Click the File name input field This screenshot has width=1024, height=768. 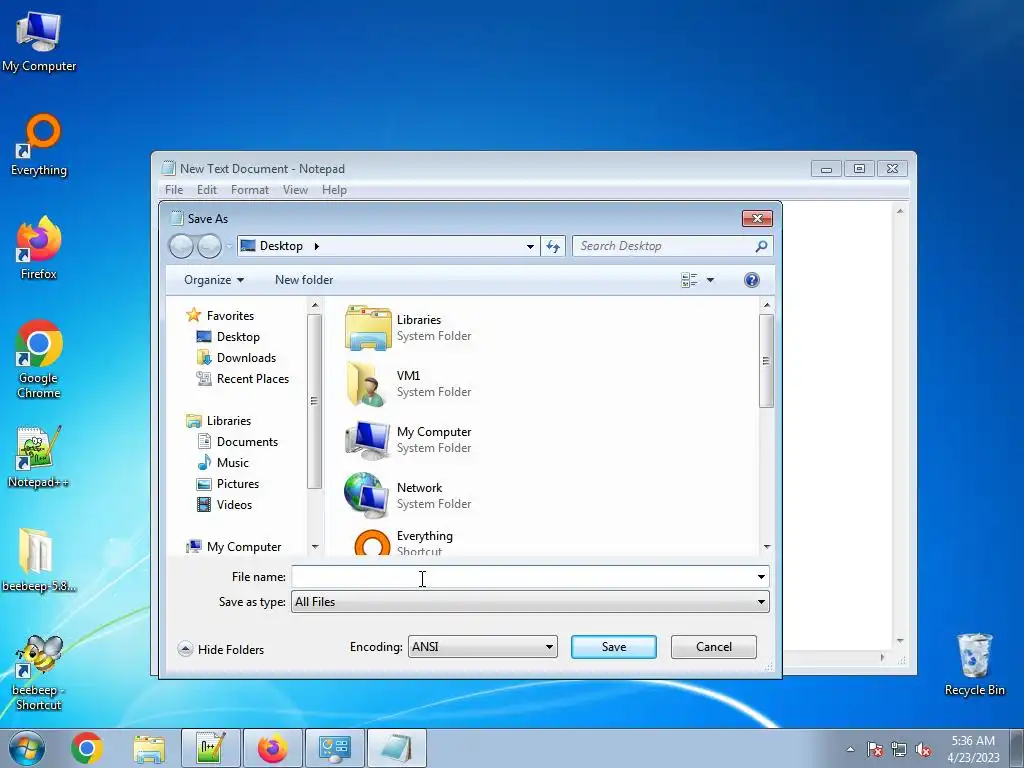point(523,577)
